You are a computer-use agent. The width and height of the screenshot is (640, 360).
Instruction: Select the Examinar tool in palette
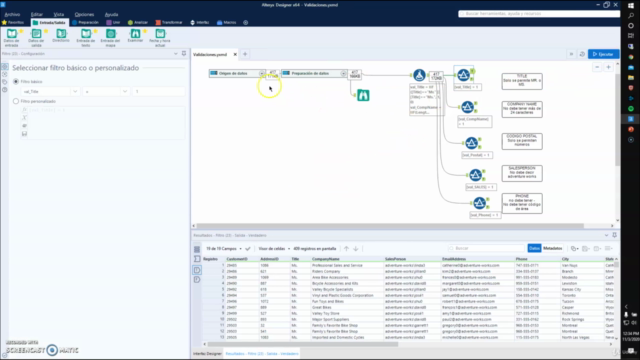pos(135,36)
